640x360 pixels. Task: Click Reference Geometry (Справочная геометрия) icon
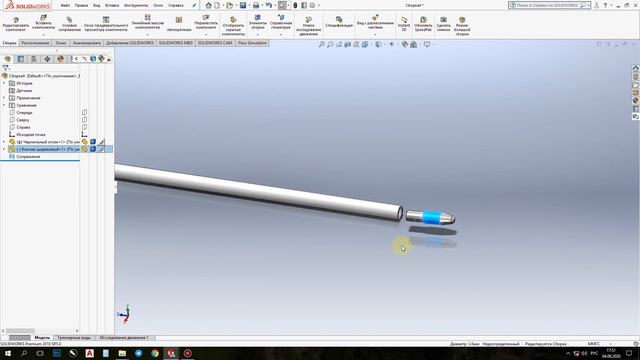(x=281, y=18)
